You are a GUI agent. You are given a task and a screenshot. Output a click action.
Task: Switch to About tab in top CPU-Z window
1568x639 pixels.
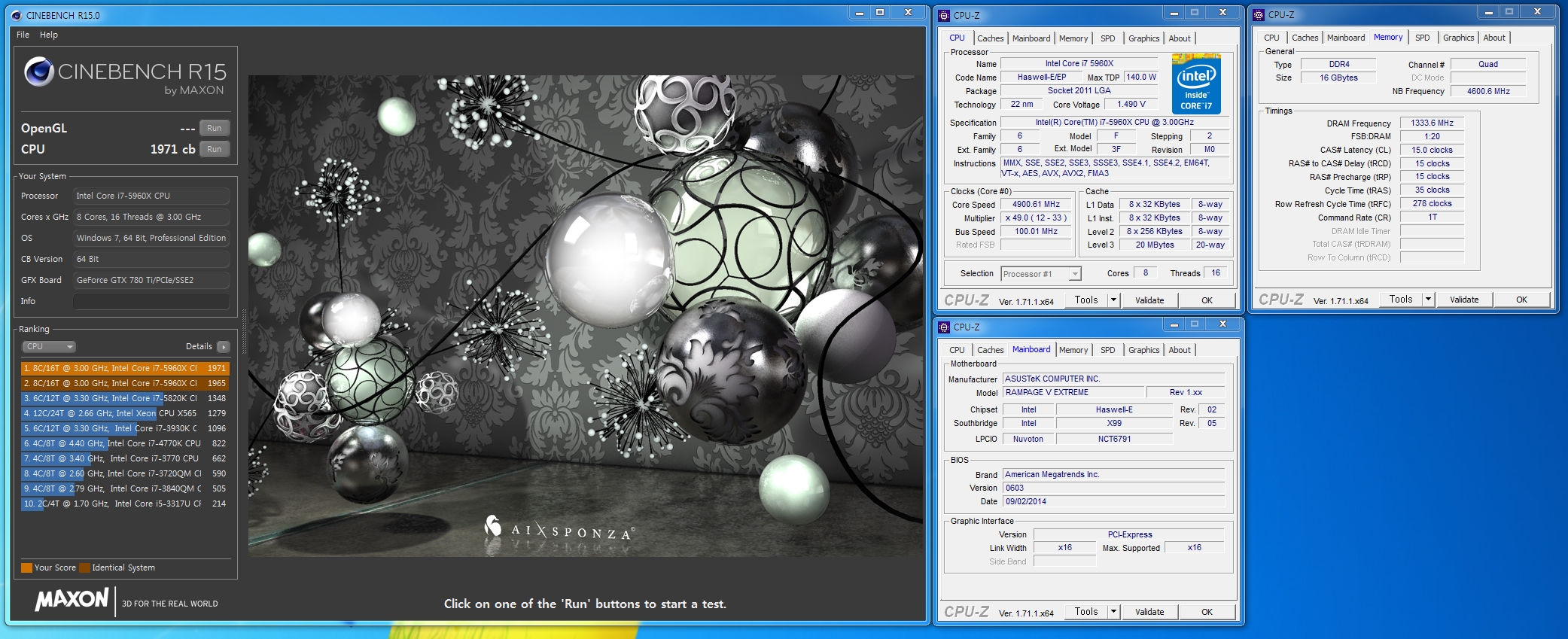tap(1180, 38)
